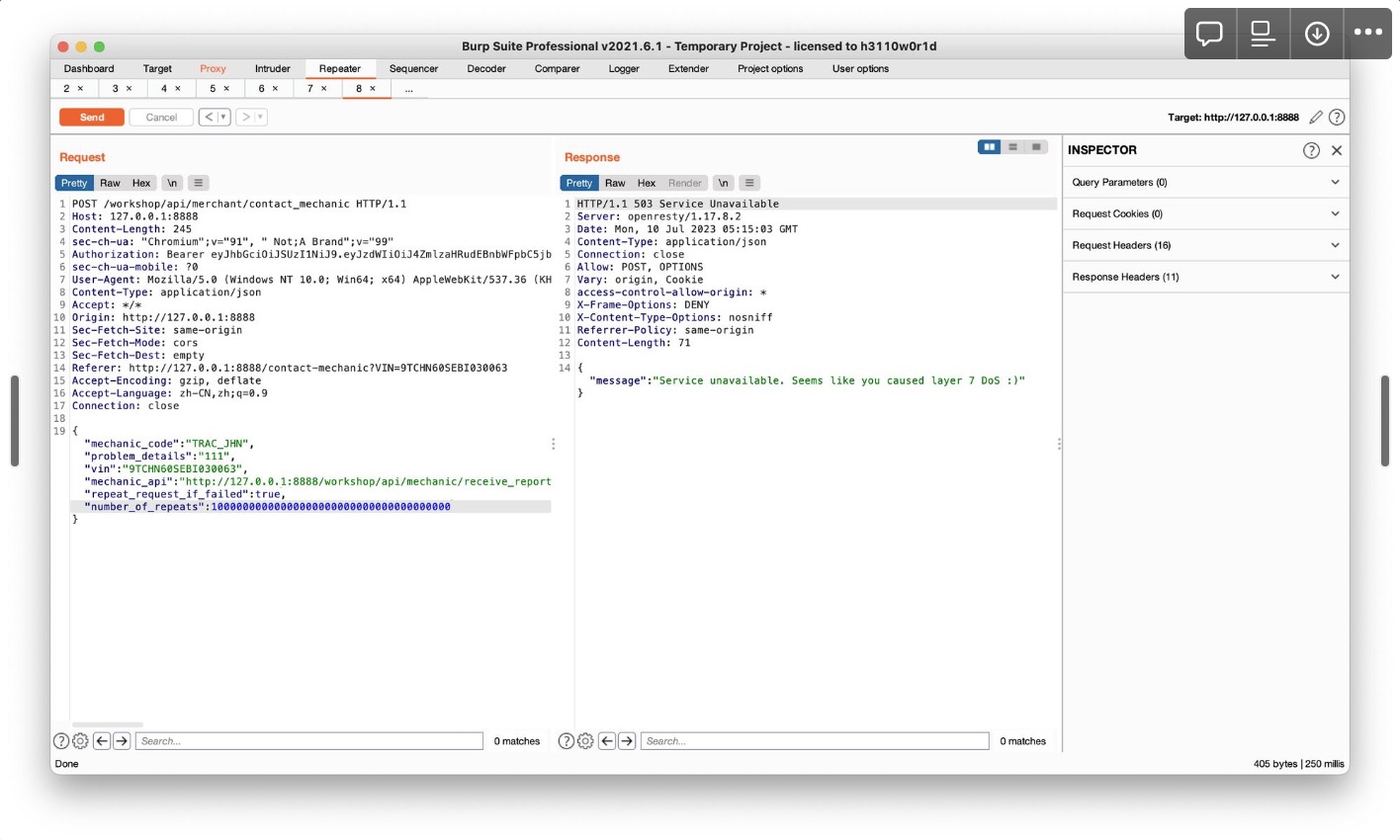Switch to the Project options tab

click(x=770, y=69)
